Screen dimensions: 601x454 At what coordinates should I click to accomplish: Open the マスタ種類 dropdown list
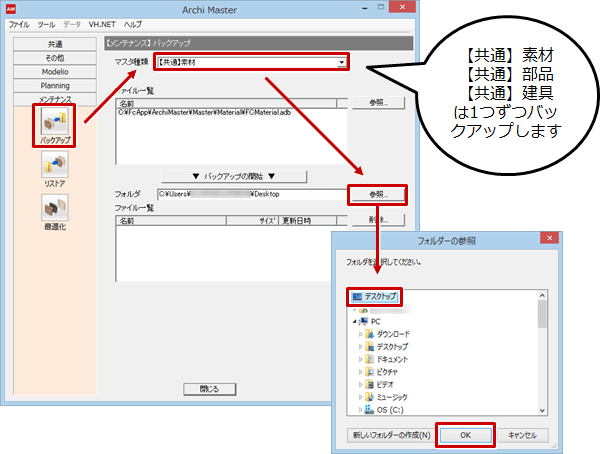coord(342,62)
